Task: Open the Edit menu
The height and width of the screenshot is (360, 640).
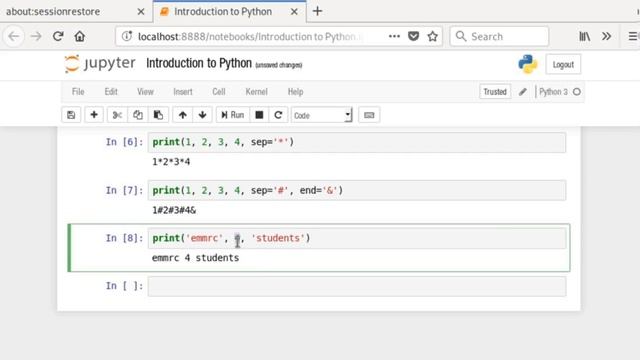Action: click(x=111, y=92)
